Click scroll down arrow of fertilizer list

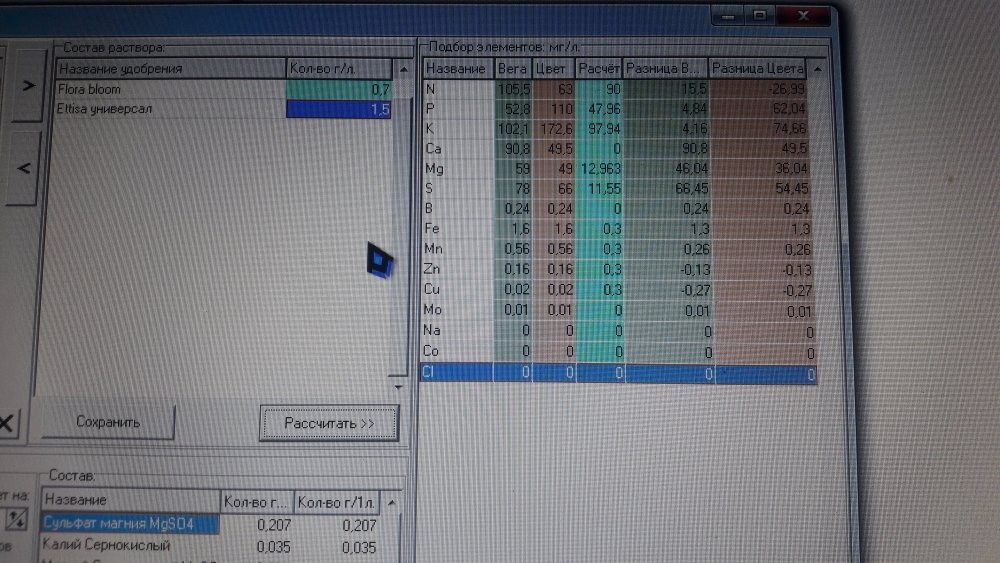click(x=398, y=386)
